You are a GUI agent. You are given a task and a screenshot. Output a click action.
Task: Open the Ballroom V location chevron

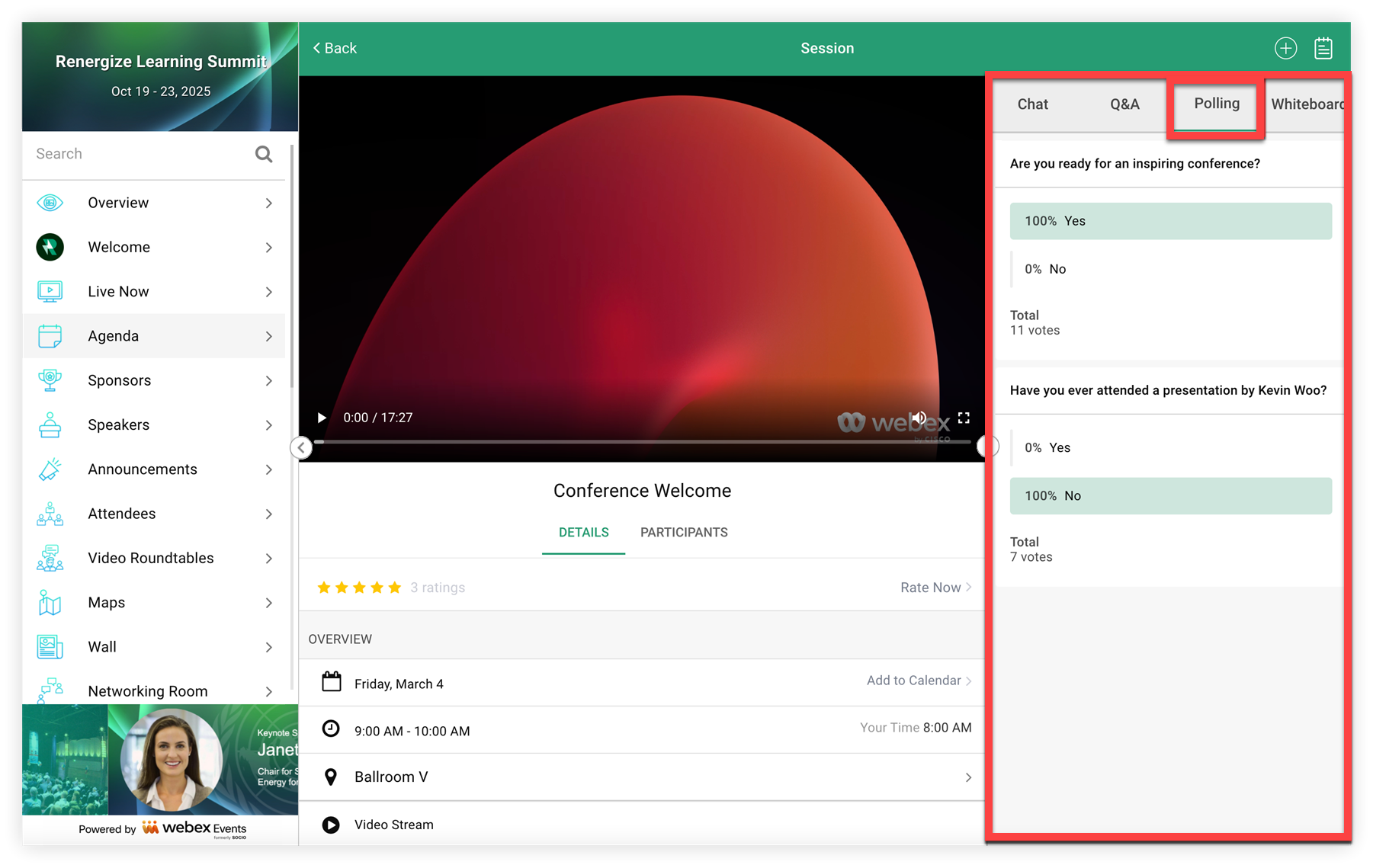(x=968, y=777)
